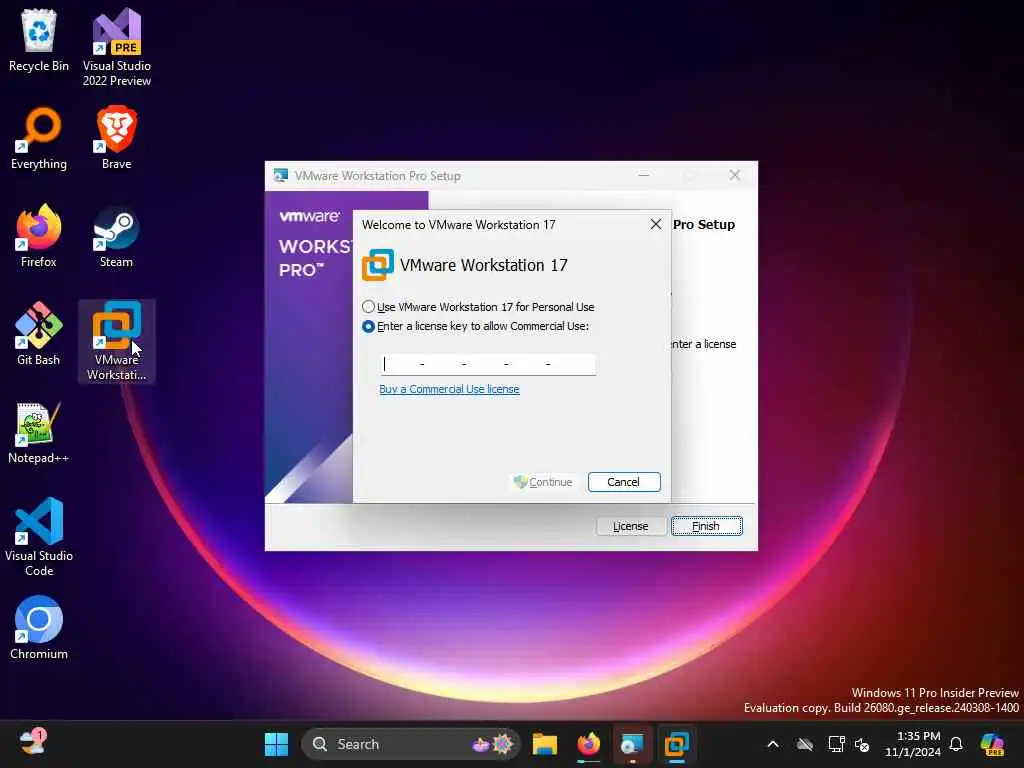Open the notifications bell icon
The width and height of the screenshot is (1024, 768).
click(956, 744)
